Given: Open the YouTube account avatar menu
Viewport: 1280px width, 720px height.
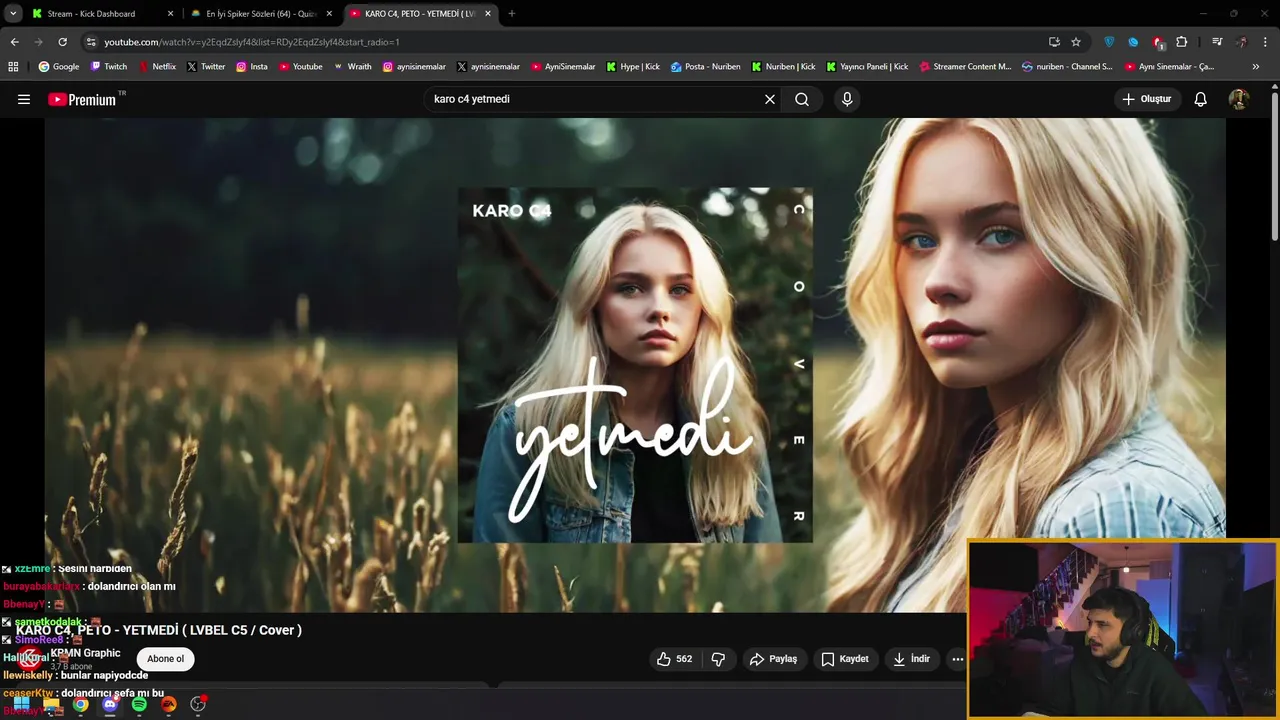Looking at the screenshot, I should (x=1239, y=99).
